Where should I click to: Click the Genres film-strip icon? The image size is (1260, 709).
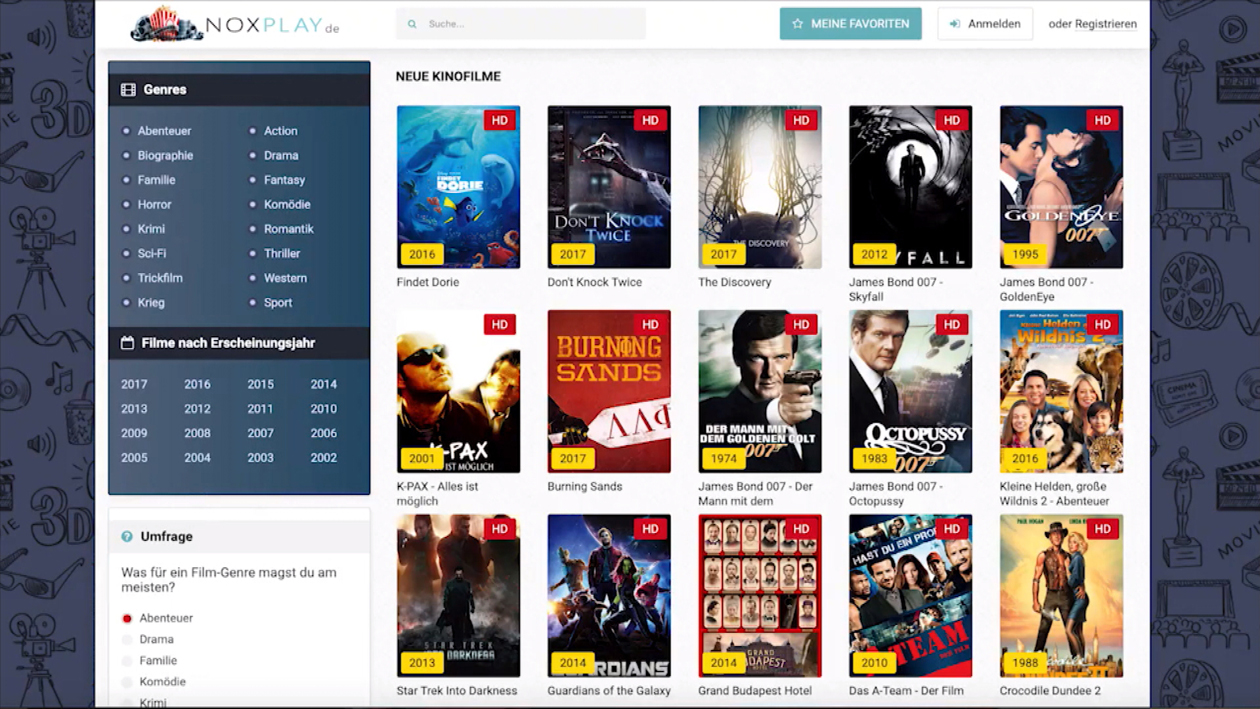(x=128, y=90)
